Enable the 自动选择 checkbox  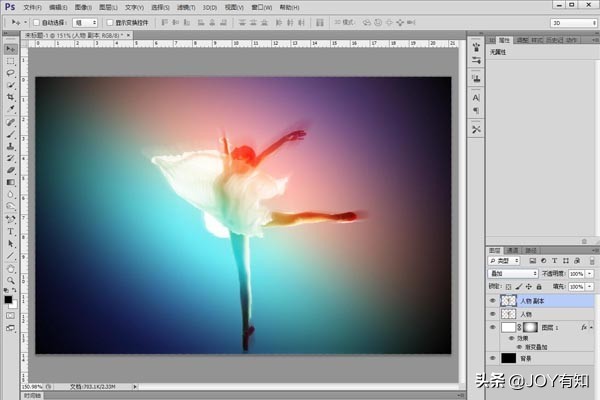(37, 21)
